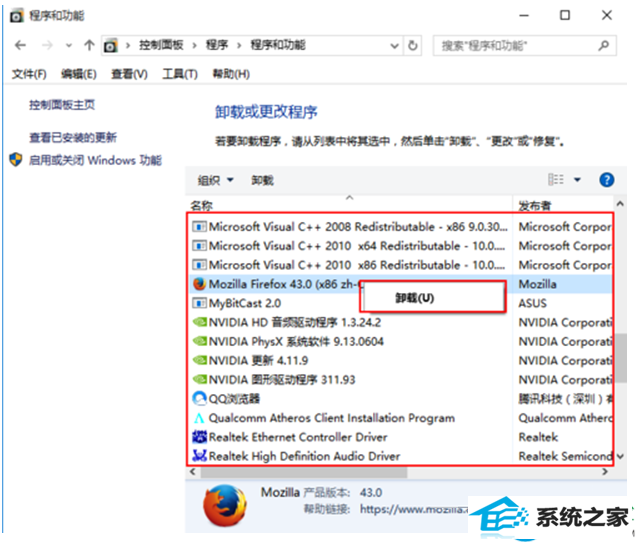Open the 控制面板主页 link
This screenshot has height=544, width=637.
[x=62, y=105]
